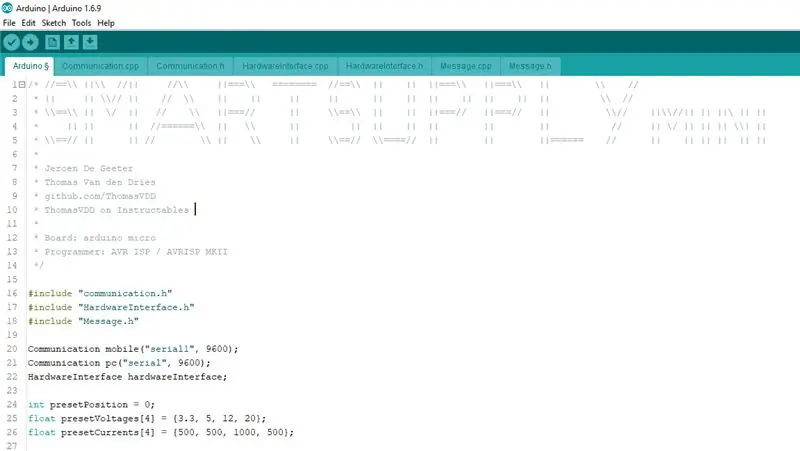Switch to the Message.h tab
800x451 pixels.
[530, 66]
